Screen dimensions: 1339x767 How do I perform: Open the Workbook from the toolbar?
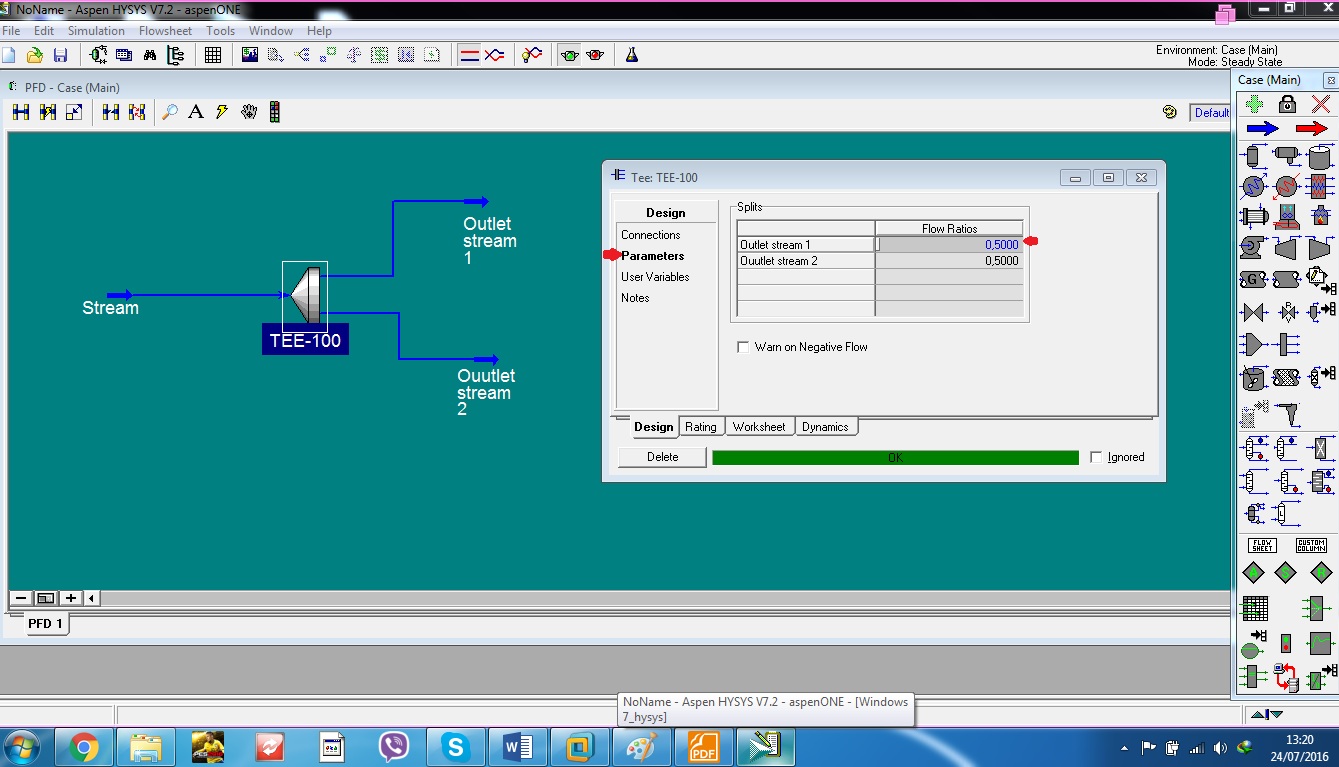click(x=213, y=54)
